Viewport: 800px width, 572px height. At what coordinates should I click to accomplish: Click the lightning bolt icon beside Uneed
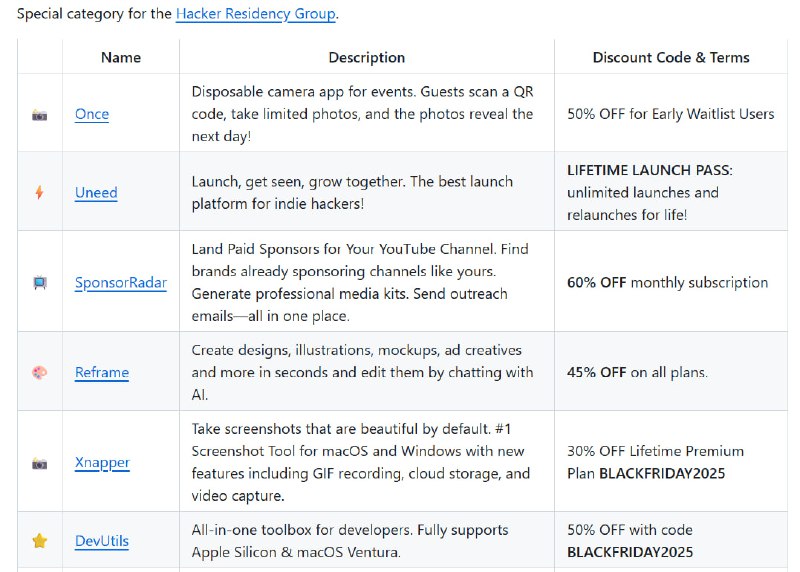[40, 193]
